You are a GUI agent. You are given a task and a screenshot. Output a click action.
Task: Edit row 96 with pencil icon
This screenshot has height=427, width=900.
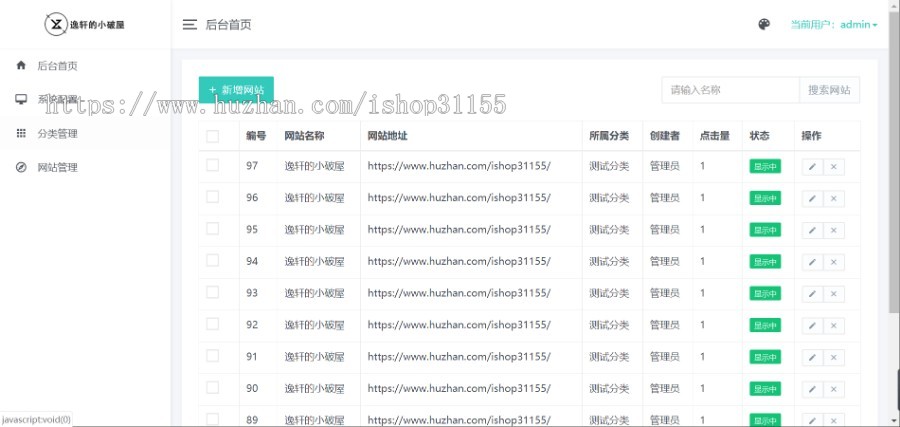click(812, 199)
